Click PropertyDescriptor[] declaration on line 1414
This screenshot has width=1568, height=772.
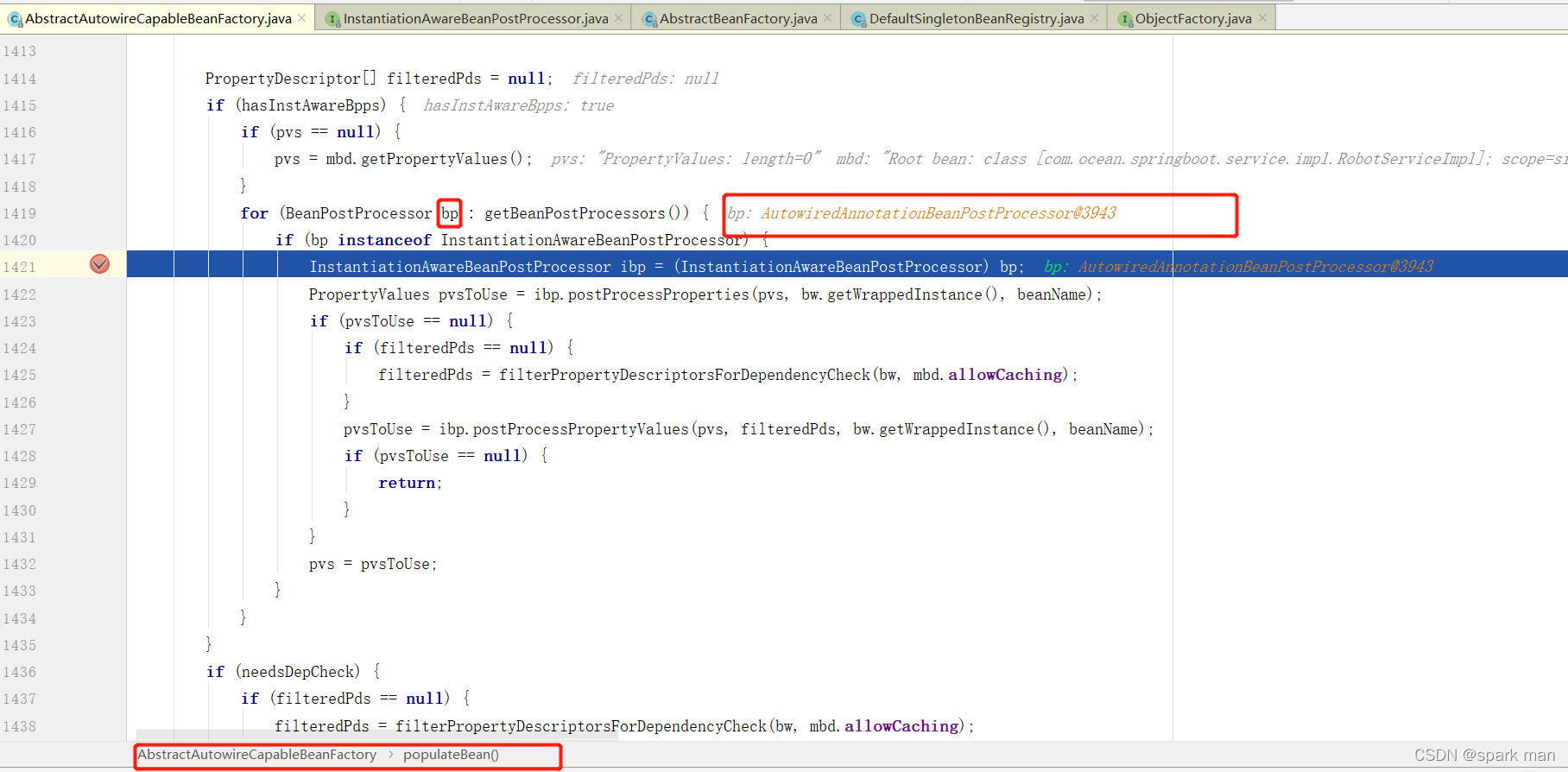tap(291, 79)
